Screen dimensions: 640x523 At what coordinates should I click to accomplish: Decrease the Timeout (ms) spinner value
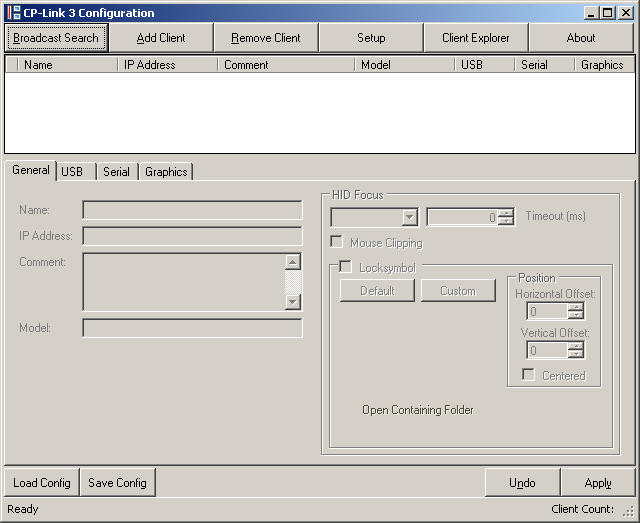point(506,221)
